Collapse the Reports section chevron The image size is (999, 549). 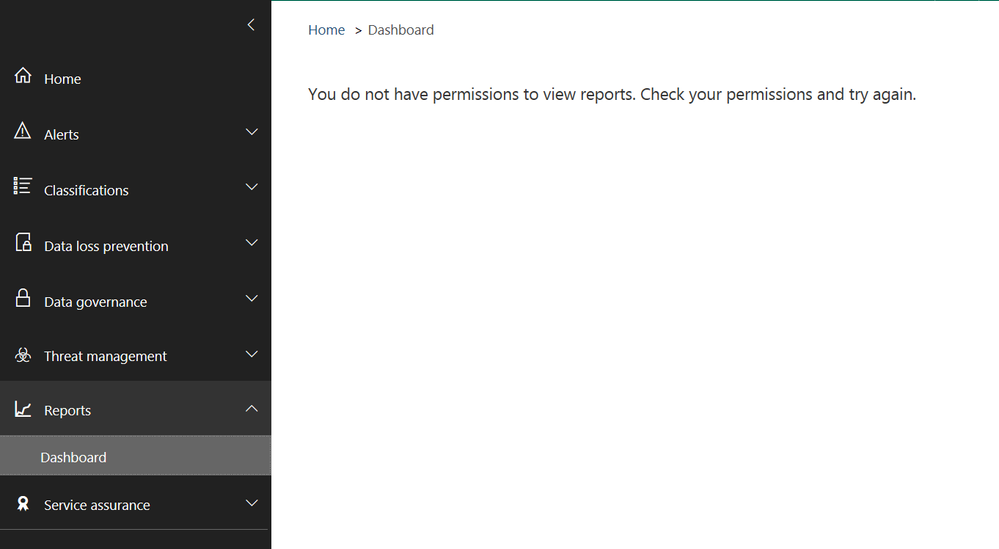pos(252,408)
